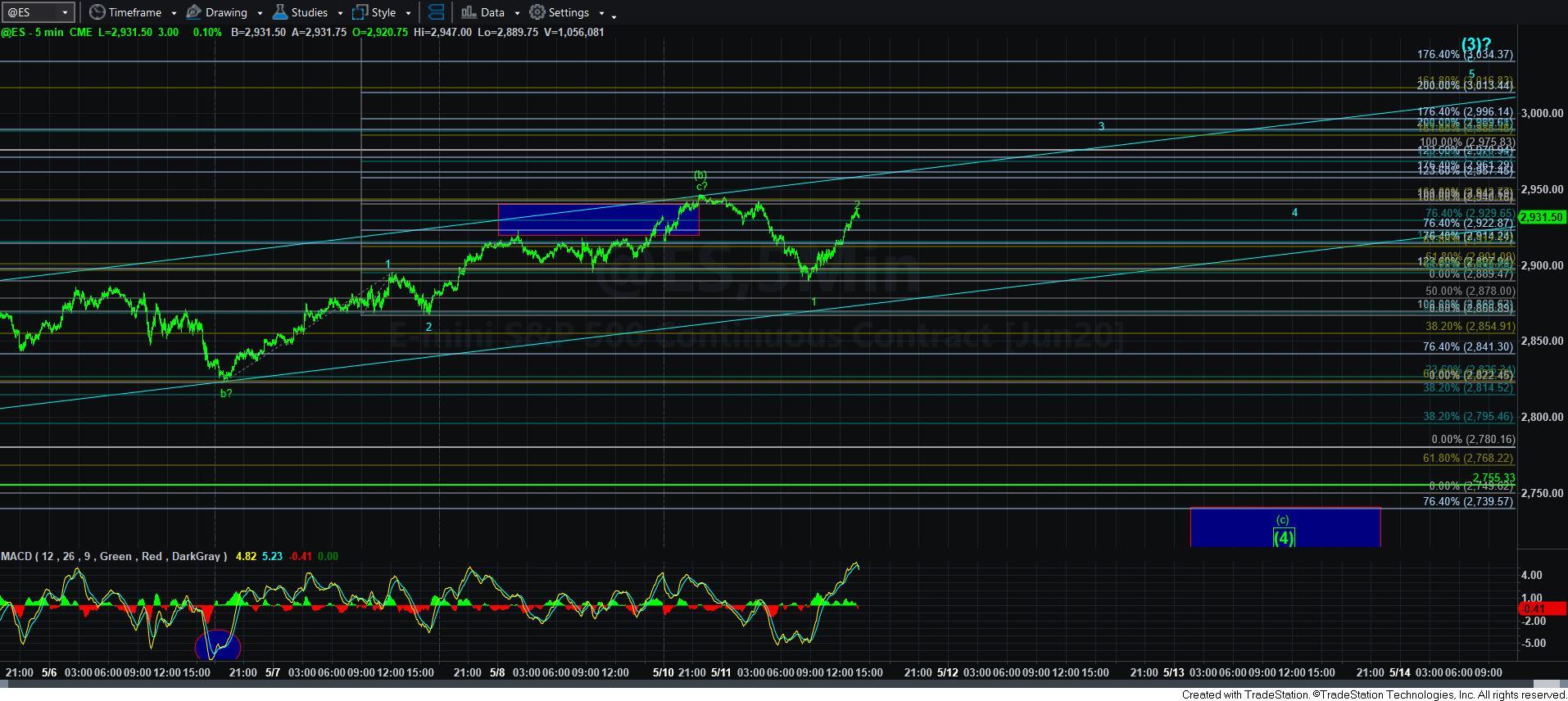Click the cyan '3' projected wave label

coord(1102,126)
